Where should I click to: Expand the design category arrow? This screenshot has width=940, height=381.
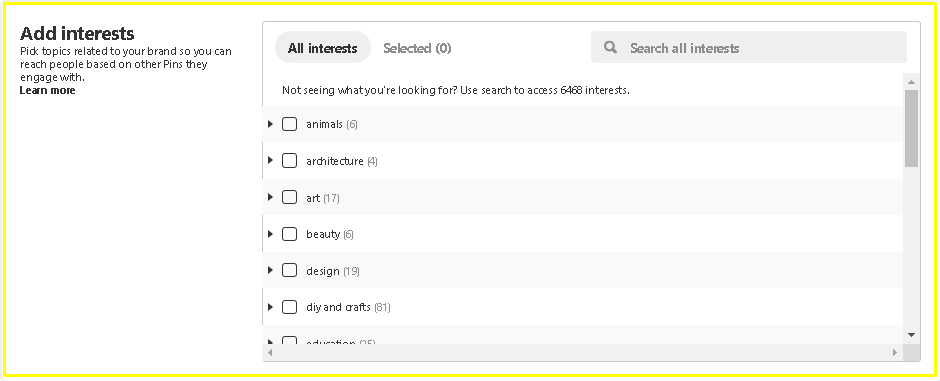click(270, 270)
